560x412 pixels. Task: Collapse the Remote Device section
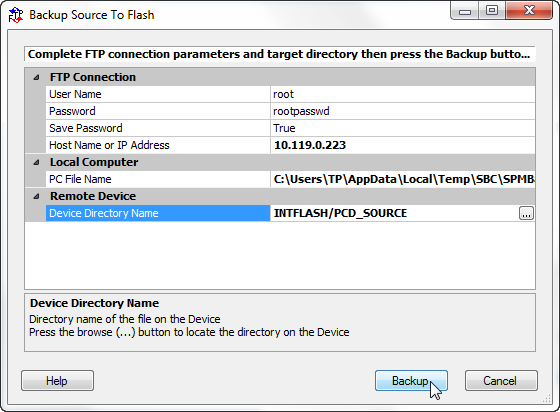click(x=36, y=196)
